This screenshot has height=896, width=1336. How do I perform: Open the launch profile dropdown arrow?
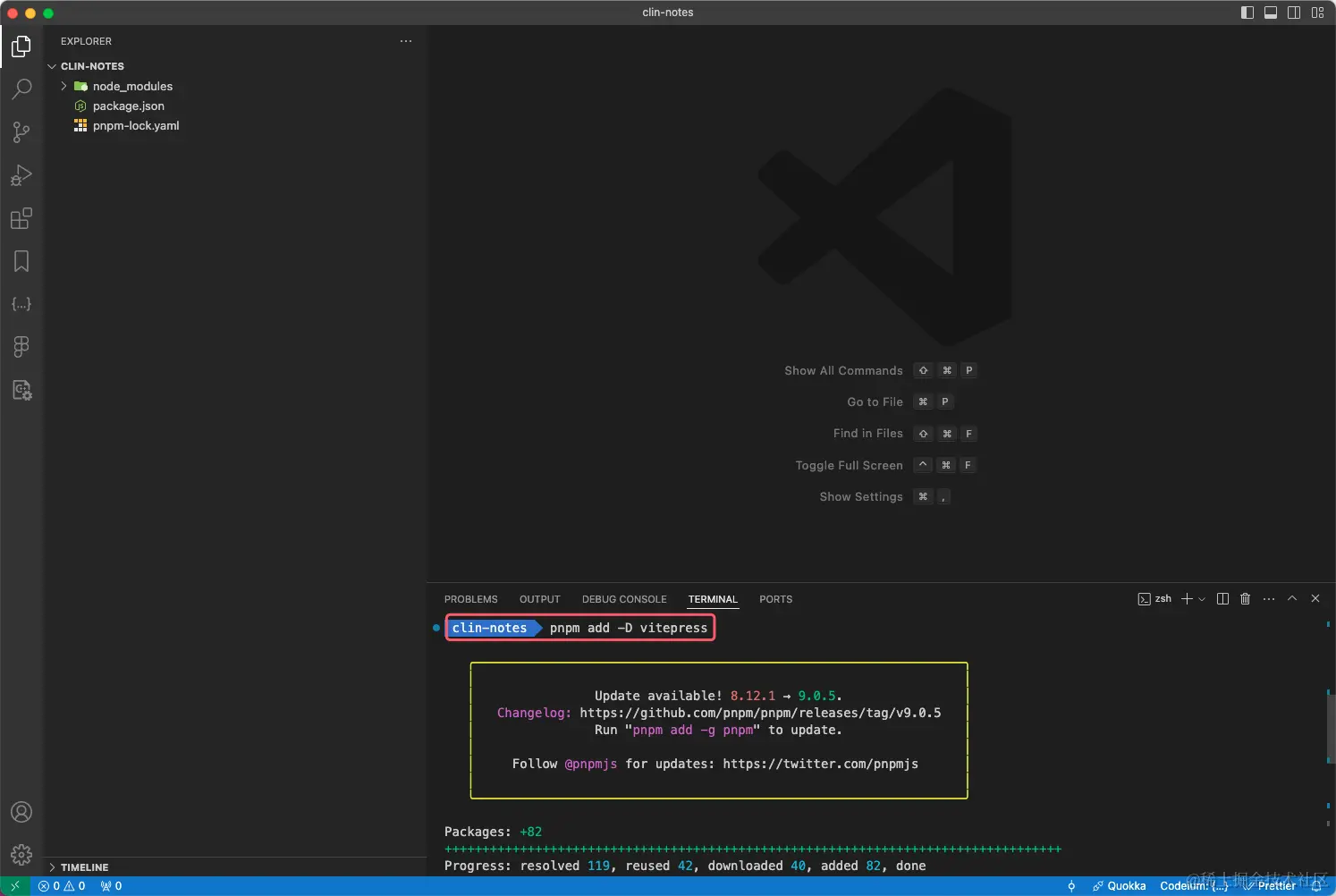1202,599
